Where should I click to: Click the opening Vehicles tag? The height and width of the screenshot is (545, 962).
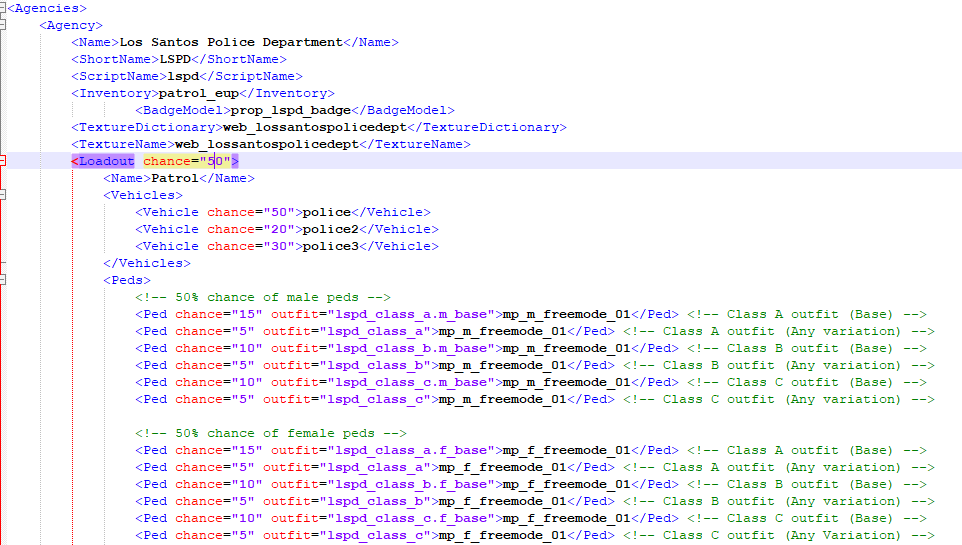click(143, 195)
